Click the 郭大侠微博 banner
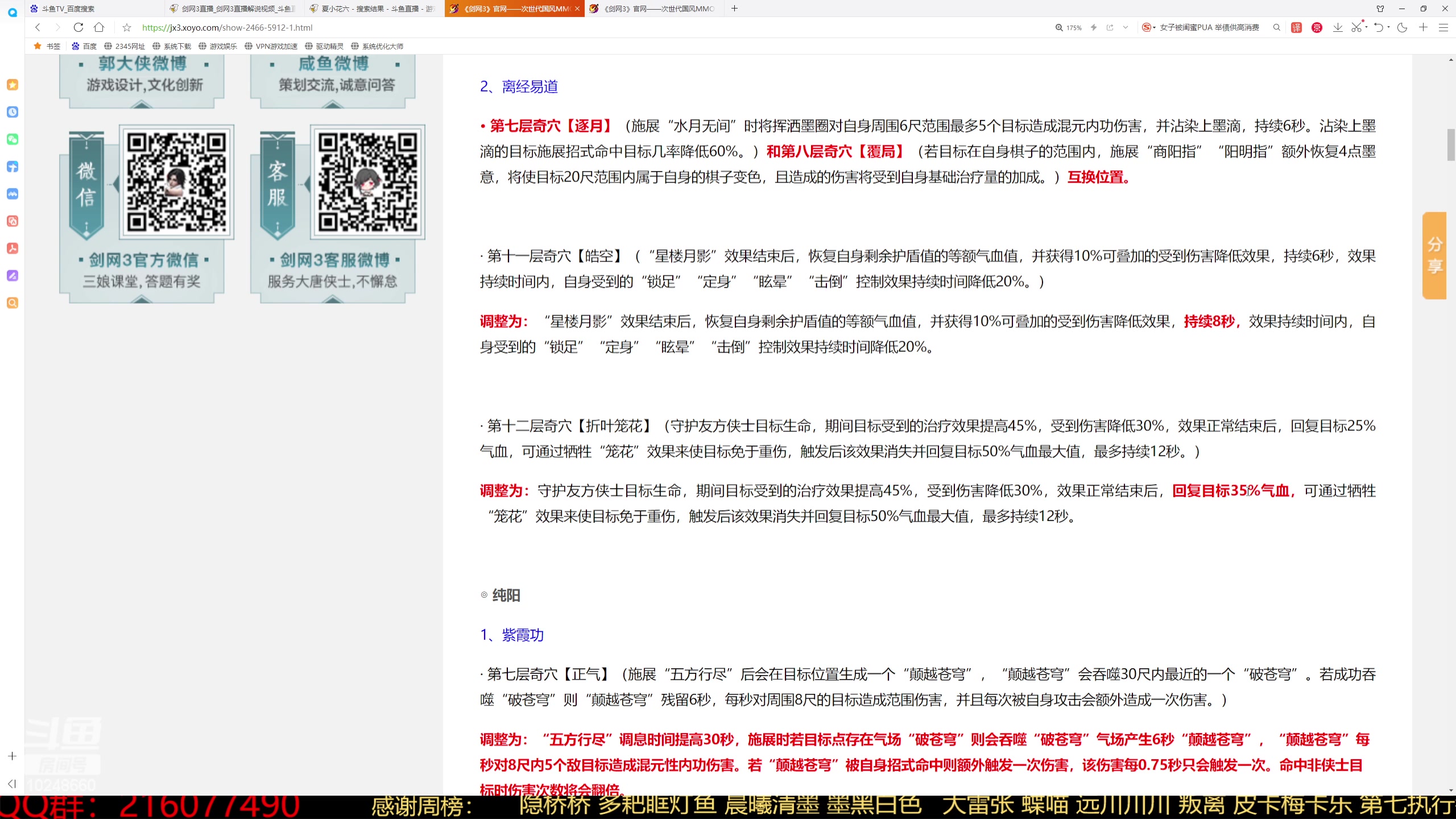Screen dimensions: 1456x819 142,81
